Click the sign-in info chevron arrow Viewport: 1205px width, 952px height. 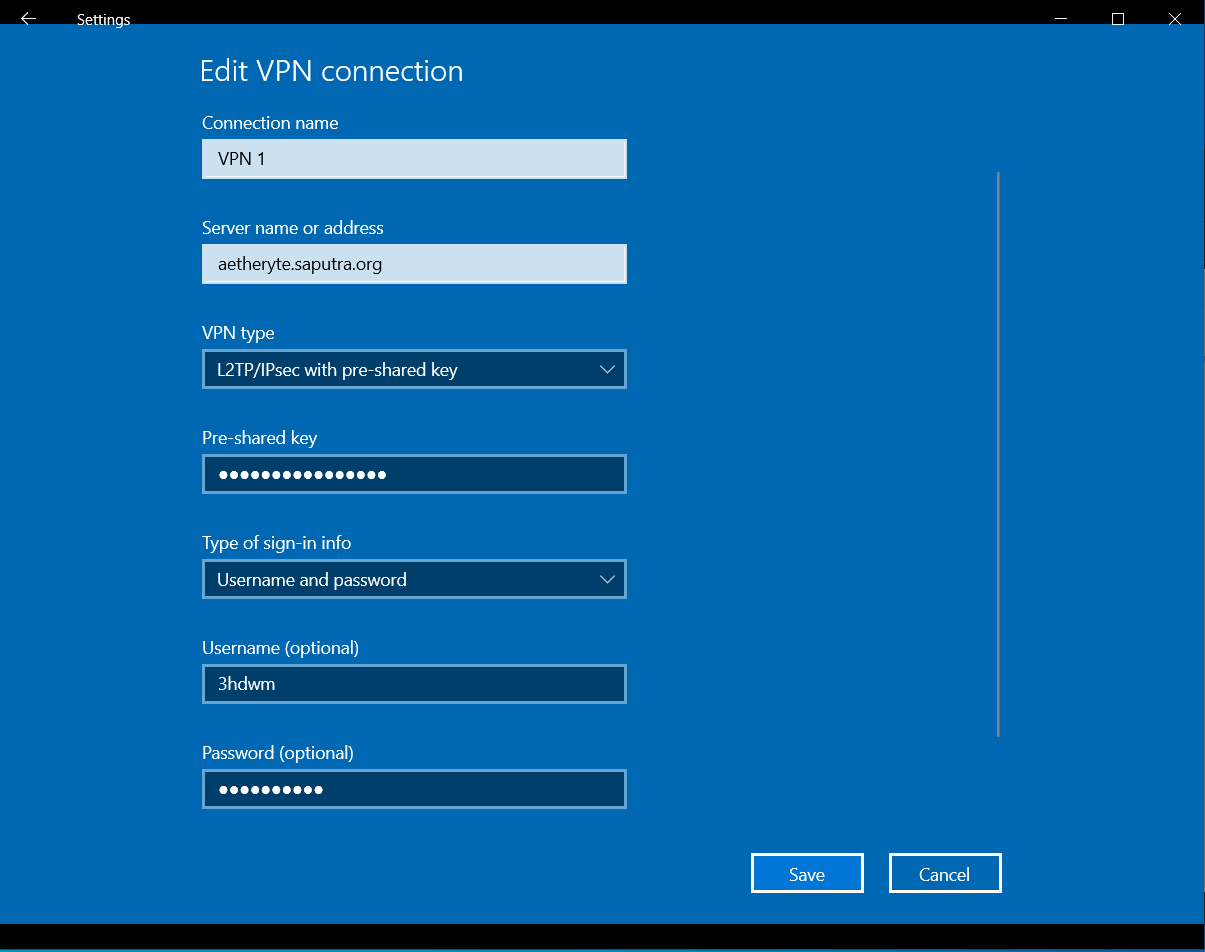coord(607,579)
